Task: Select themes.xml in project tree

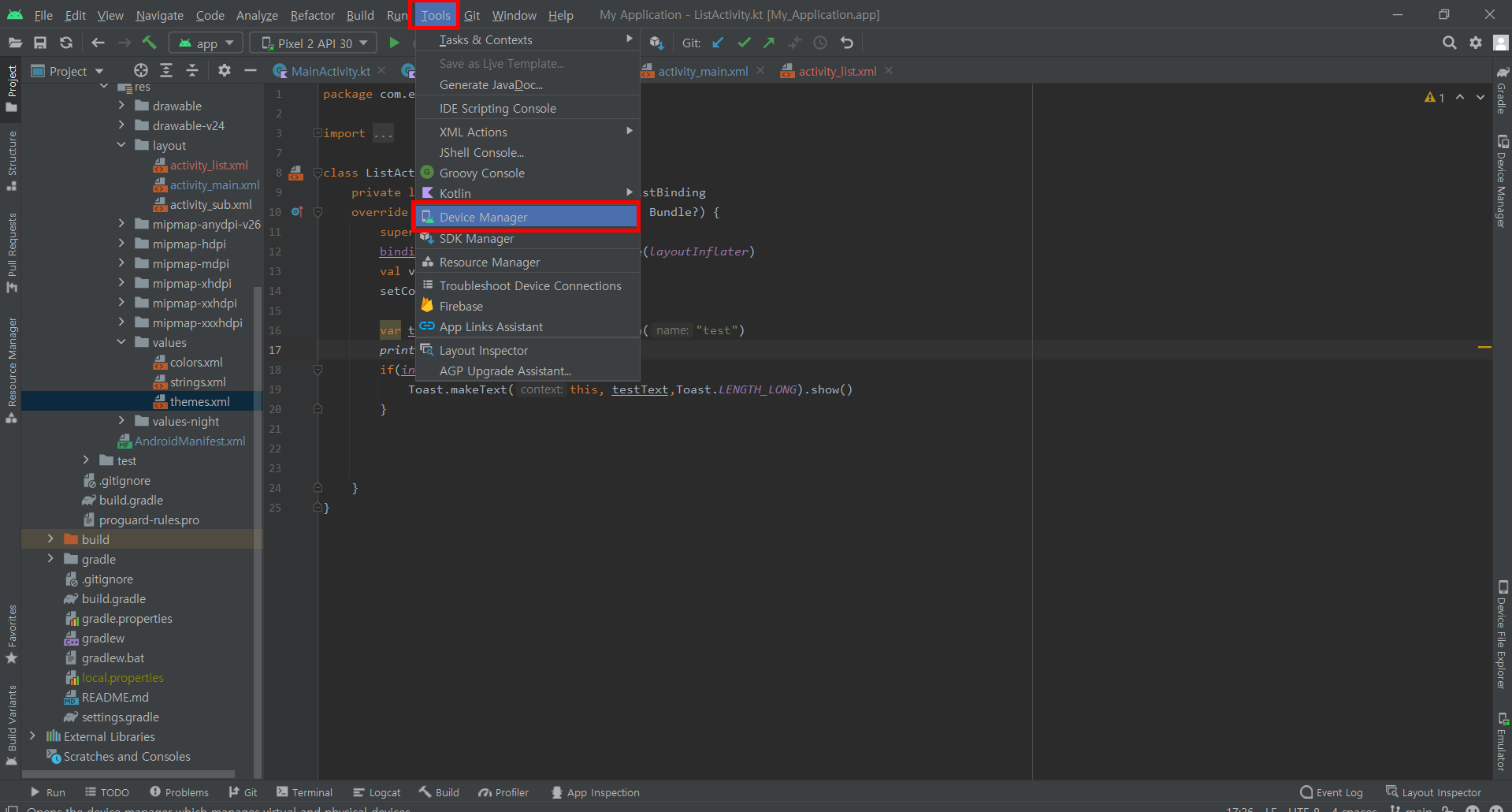Action: [200, 401]
